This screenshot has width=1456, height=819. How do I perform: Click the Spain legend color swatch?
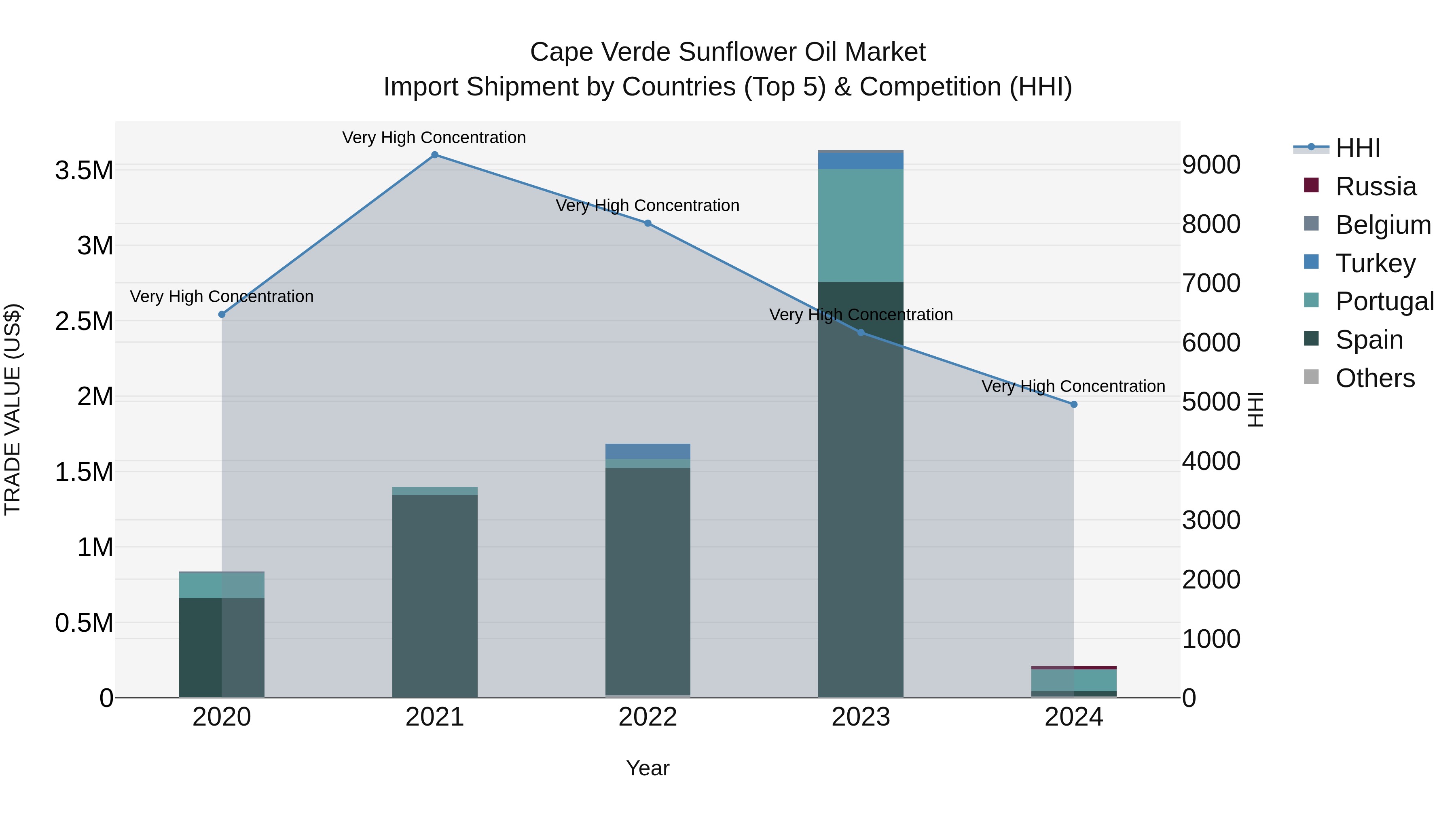click(1311, 339)
